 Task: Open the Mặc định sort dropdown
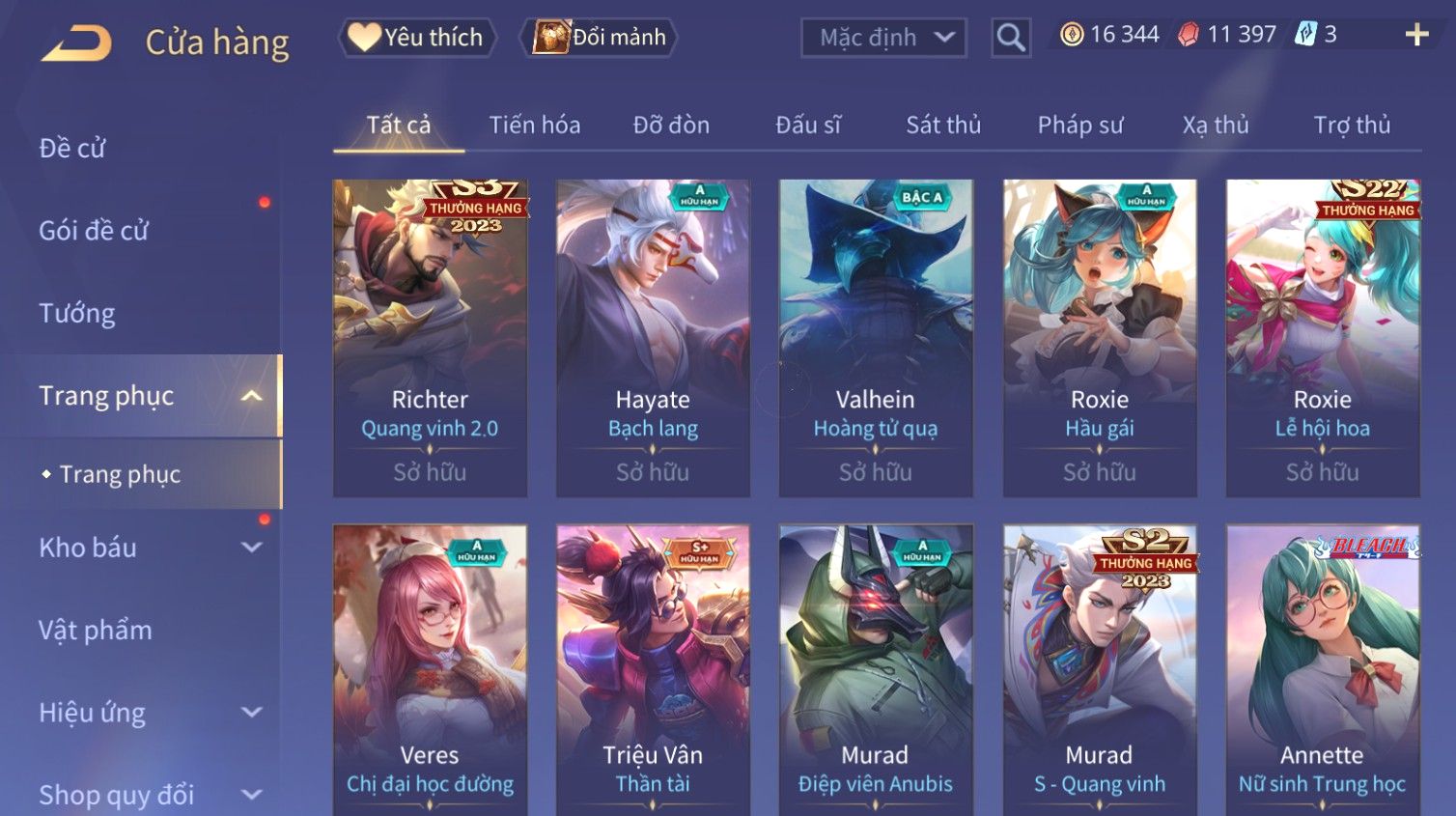(x=883, y=38)
